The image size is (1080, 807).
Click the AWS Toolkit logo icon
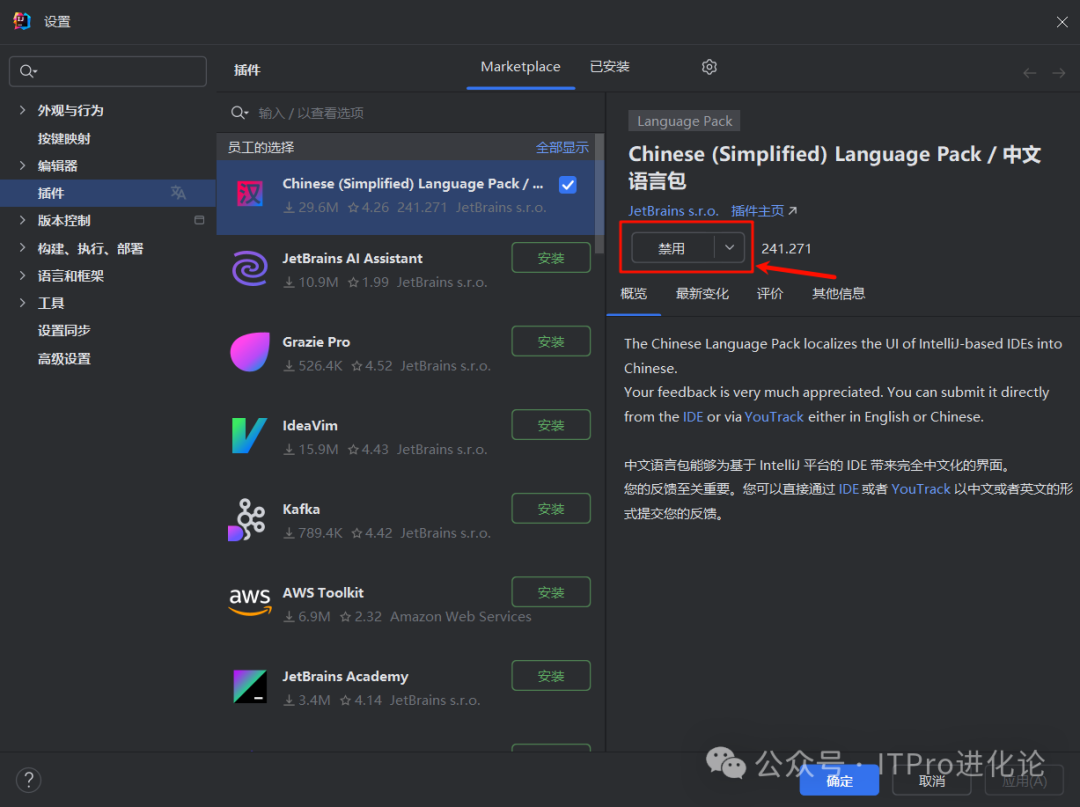click(x=249, y=601)
